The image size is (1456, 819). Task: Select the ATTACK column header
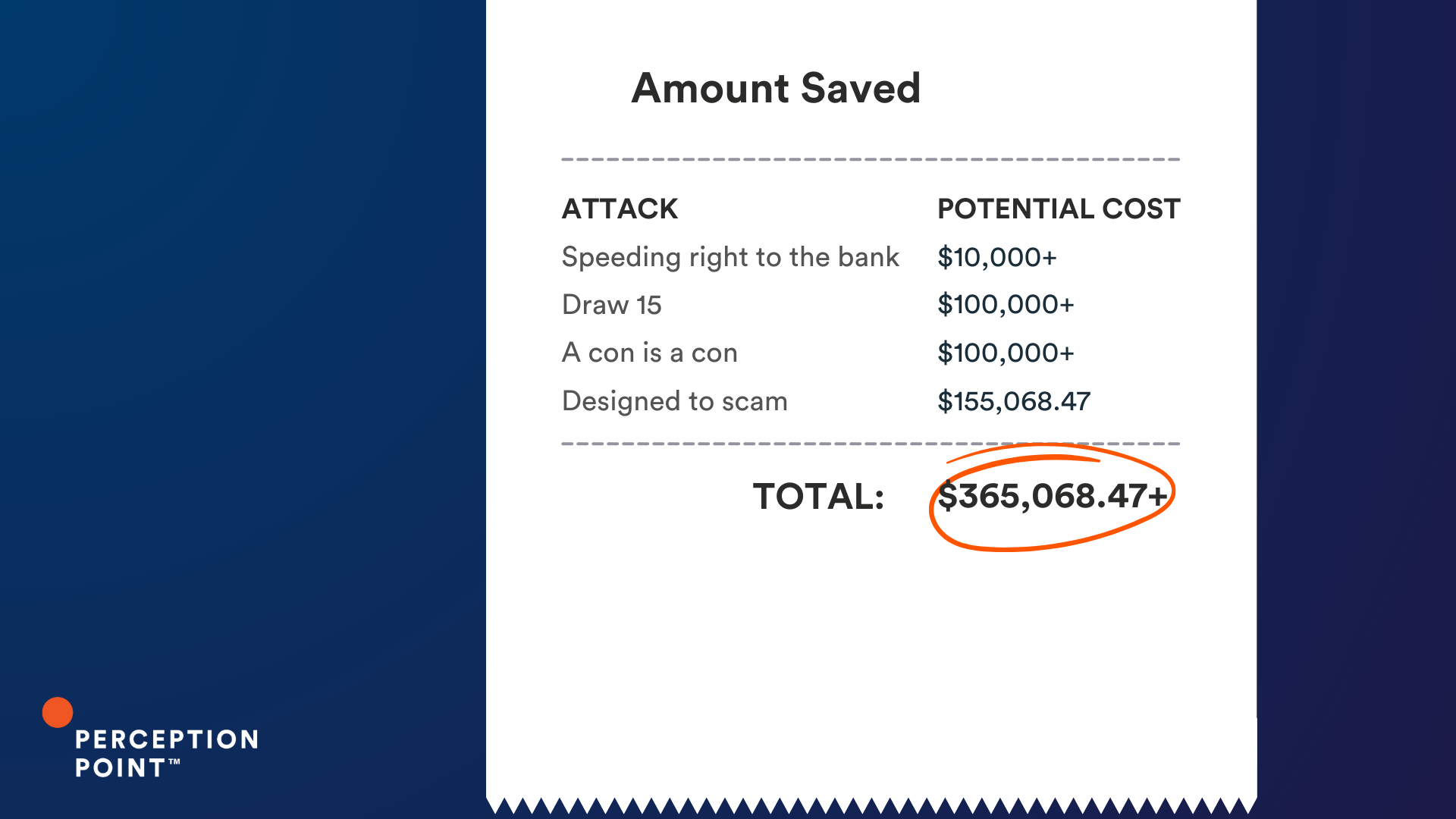(x=620, y=209)
